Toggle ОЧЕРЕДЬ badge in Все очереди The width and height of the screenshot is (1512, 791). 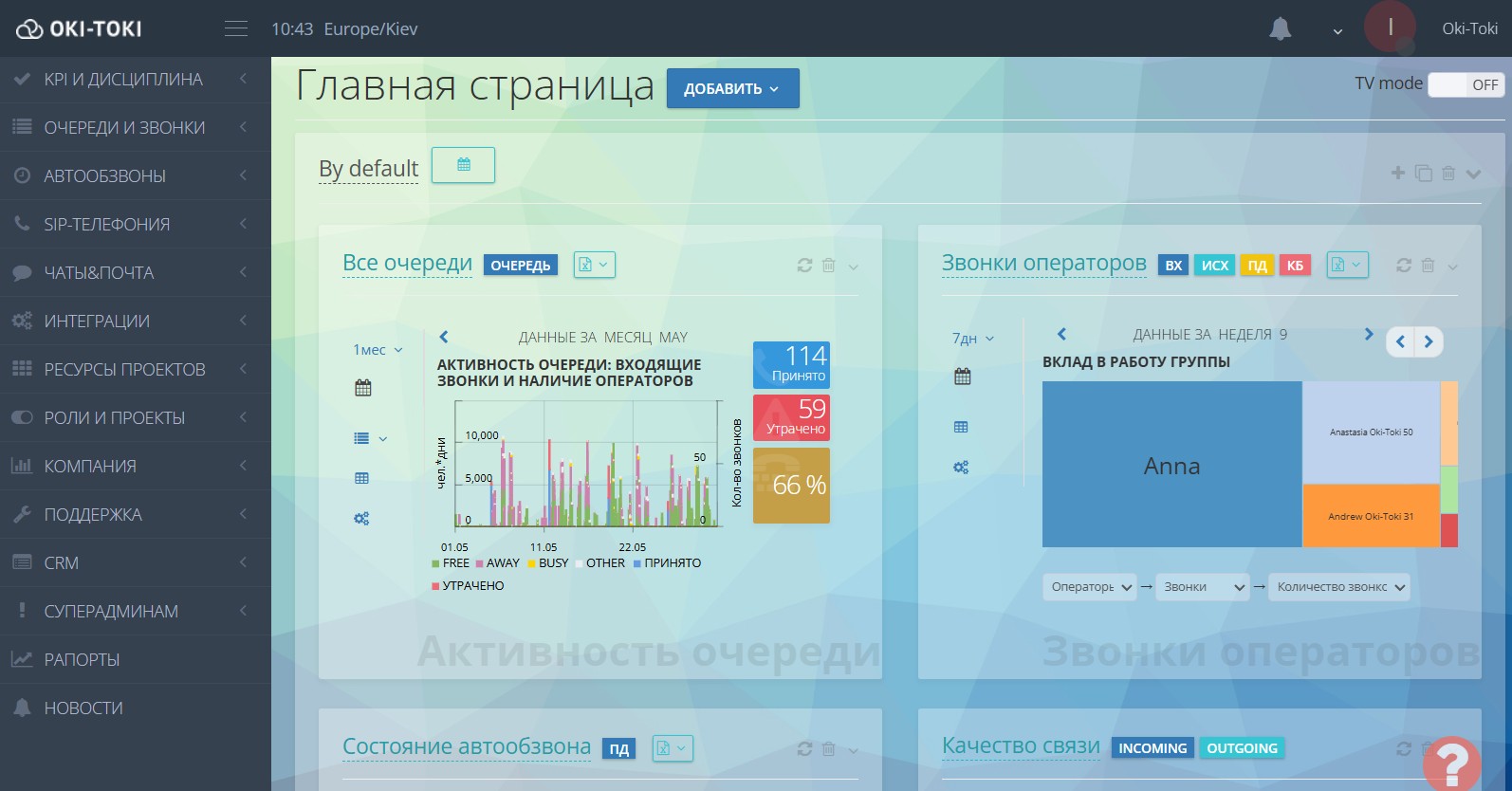click(x=521, y=266)
